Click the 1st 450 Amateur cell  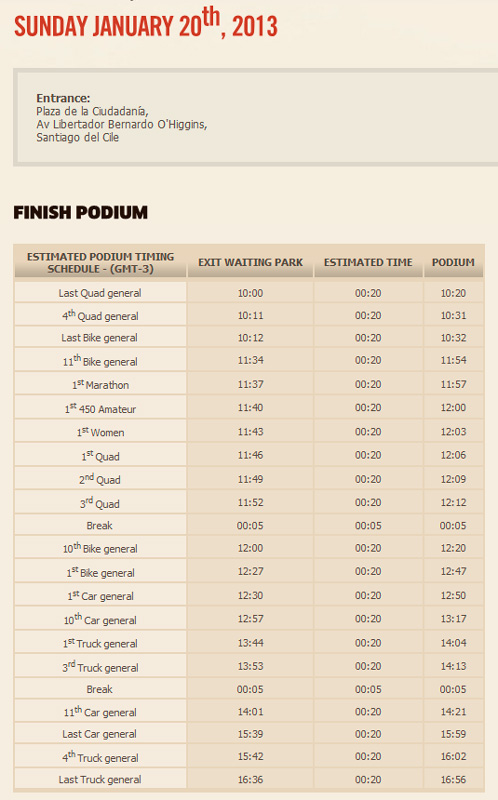click(x=101, y=408)
